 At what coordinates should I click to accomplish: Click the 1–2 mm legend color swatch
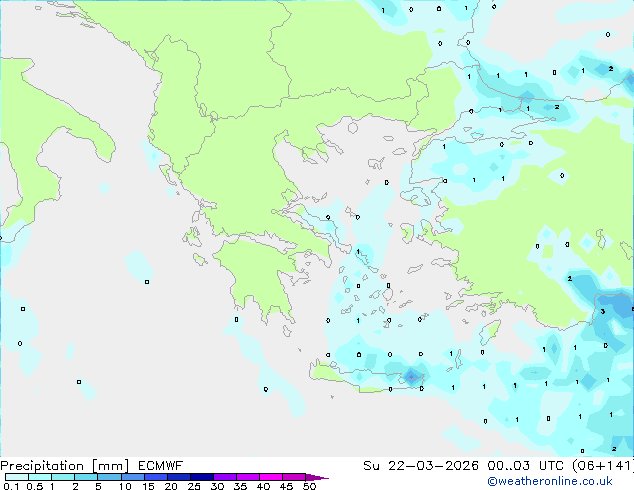tap(63, 477)
